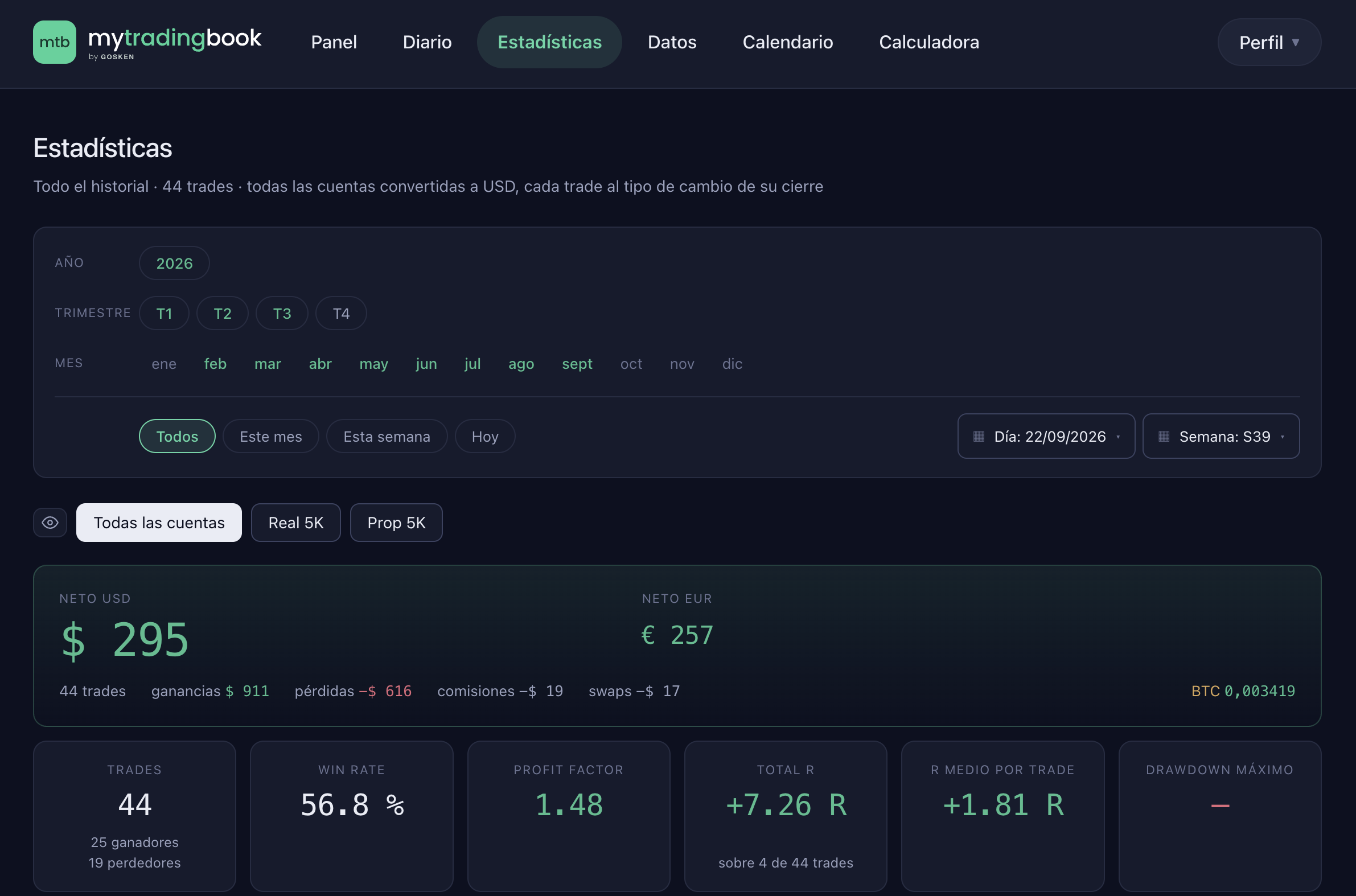Select the Todos filter pill
The height and width of the screenshot is (896, 1356).
[x=177, y=437]
